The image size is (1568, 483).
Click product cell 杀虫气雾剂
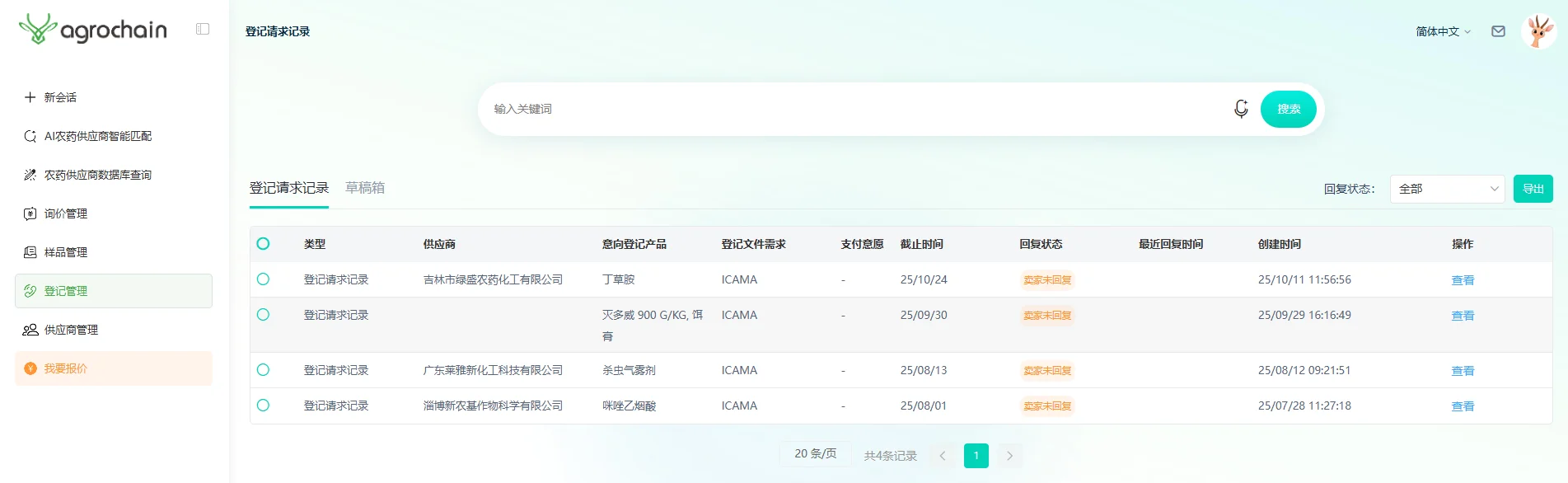(x=629, y=370)
